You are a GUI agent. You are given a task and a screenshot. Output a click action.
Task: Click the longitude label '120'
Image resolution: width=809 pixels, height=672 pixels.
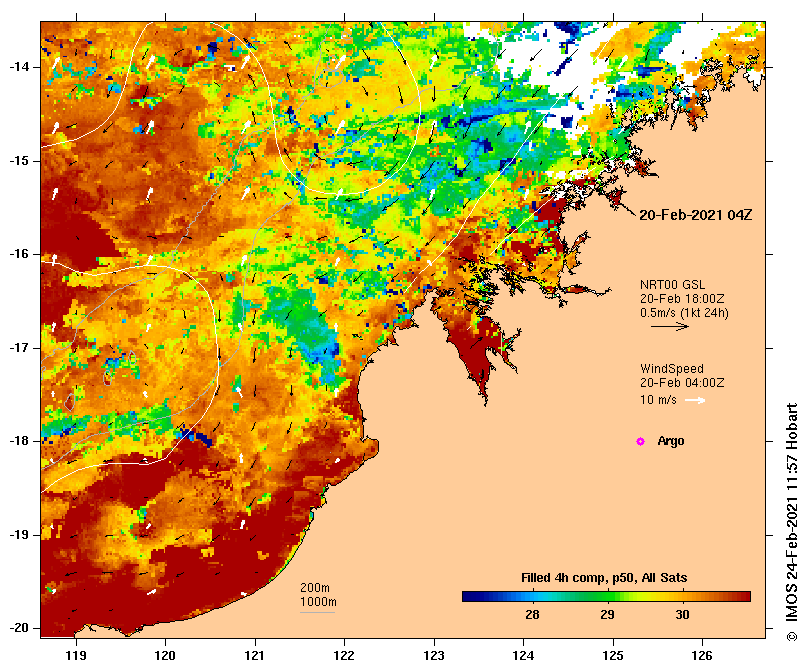166,656
